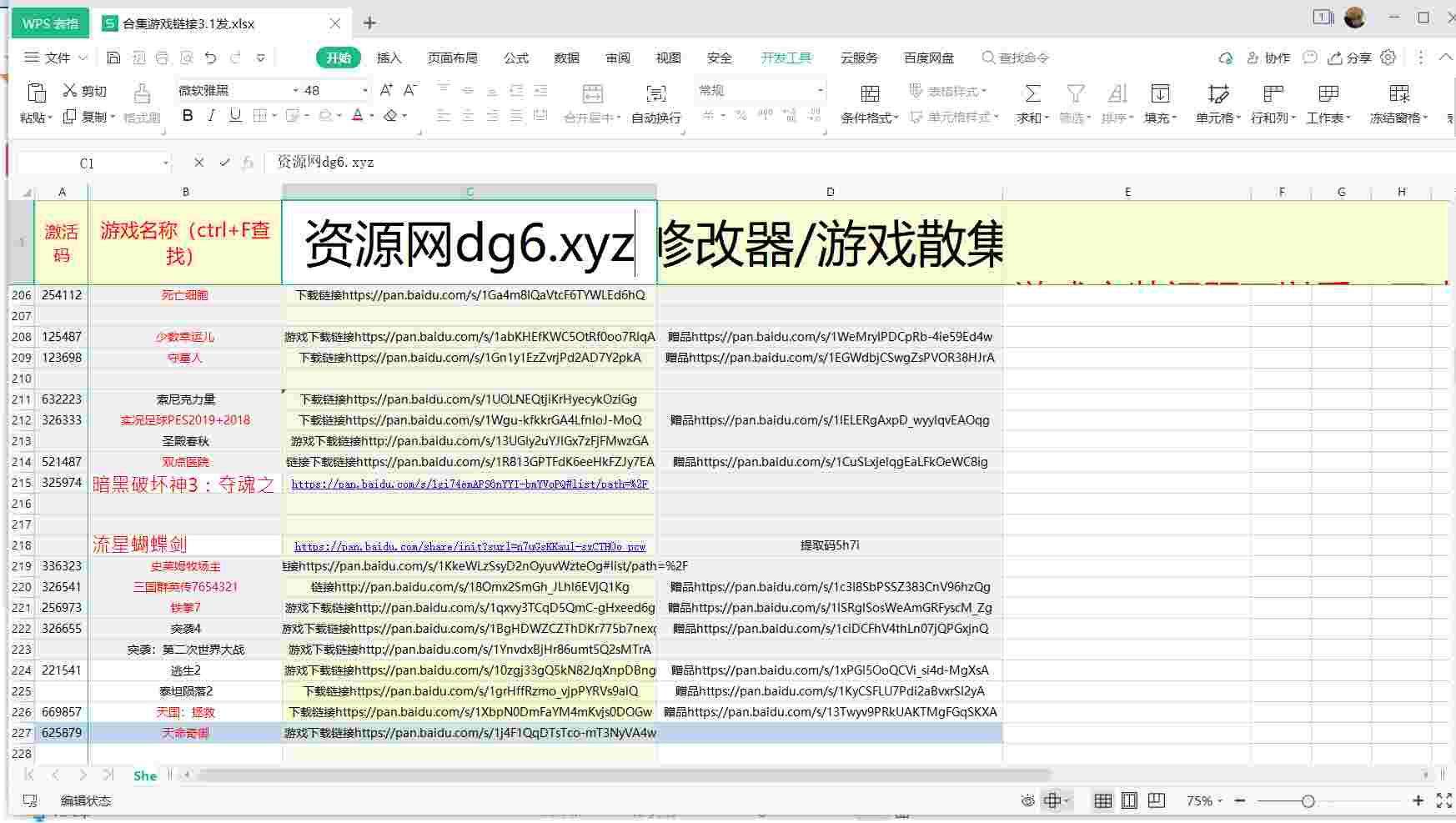The height and width of the screenshot is (823, 1456).
Task: Click the Freeze Panes (冻结窗格) icon
Action: coord(1399,93)
